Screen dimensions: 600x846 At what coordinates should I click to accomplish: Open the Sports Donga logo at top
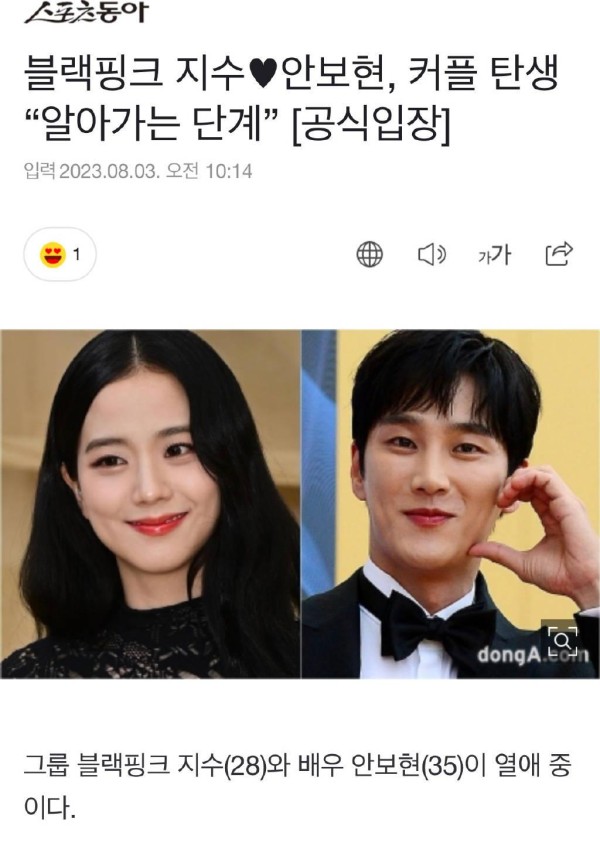(86, 13)
